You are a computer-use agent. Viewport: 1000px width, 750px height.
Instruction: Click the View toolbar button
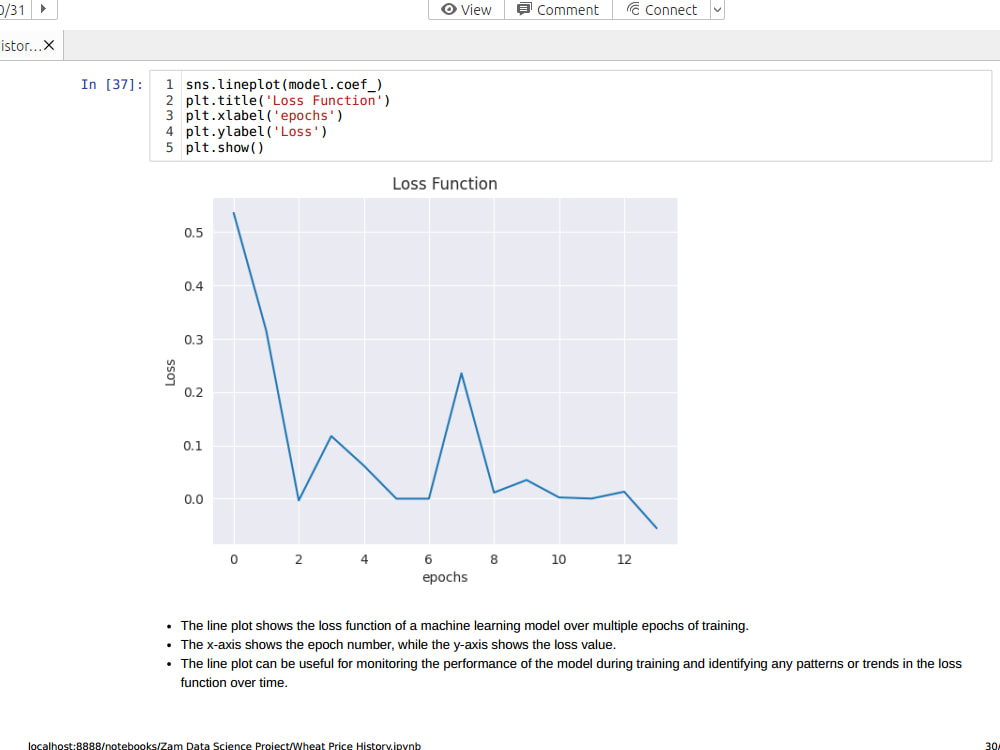tap(466, 9)
